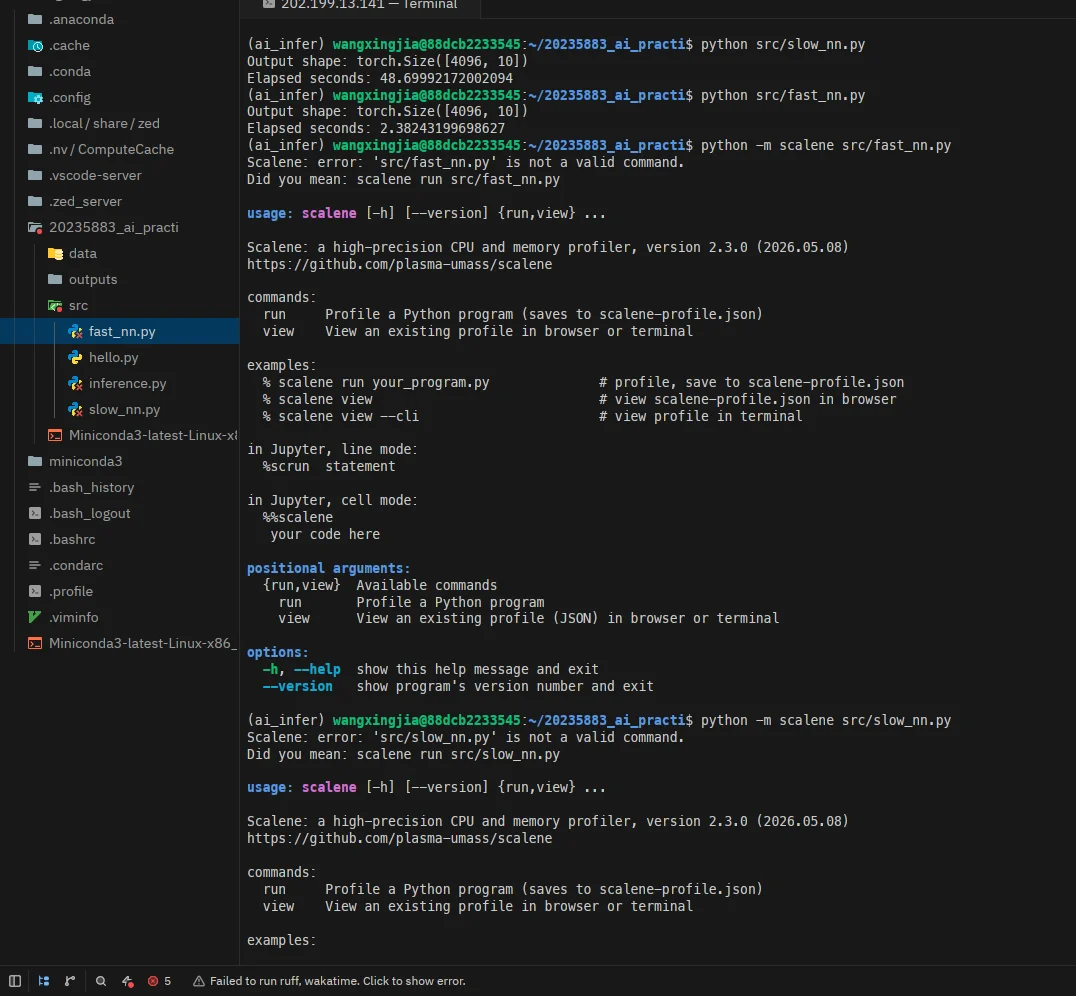Click 'Did you mean: scalene run src/slow_nn.py' line

coord(404,754)
